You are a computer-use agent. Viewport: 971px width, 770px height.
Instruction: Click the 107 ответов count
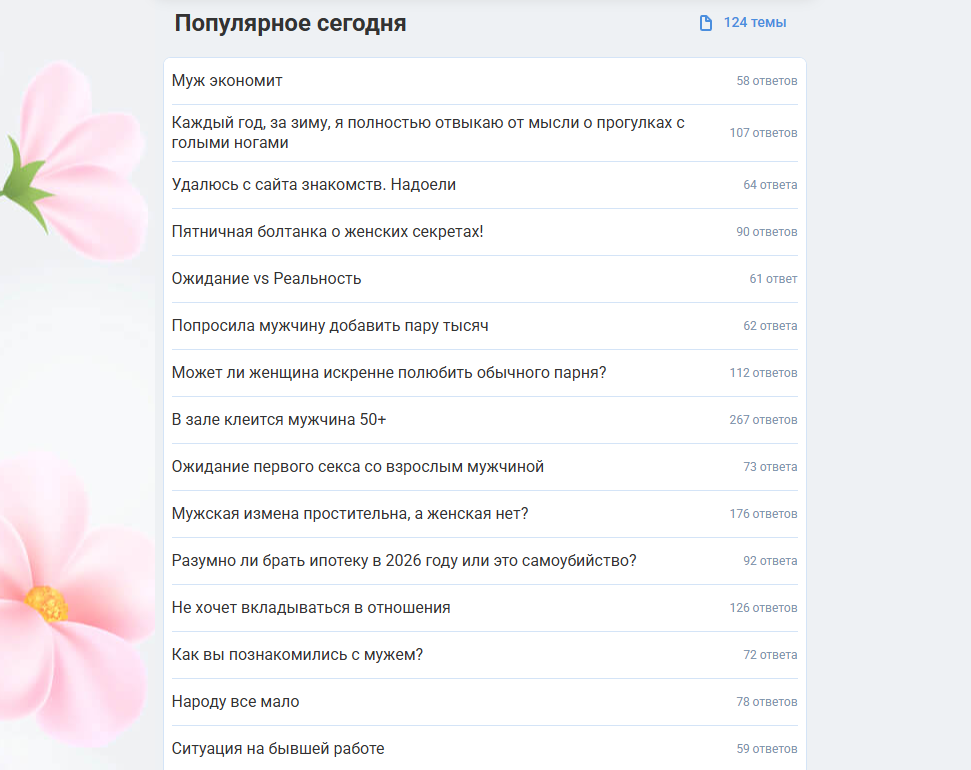(x=763, y=133)
